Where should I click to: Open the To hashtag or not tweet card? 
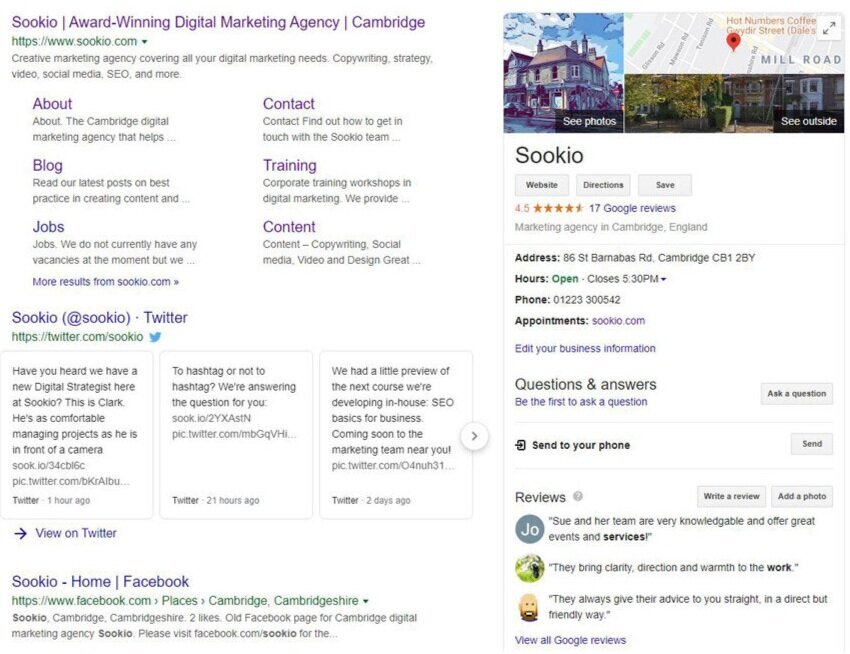(x=236, y=435)
